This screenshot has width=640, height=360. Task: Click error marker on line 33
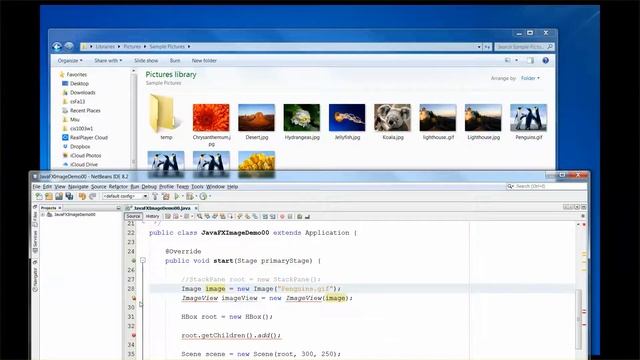pyautogui.click(x=133, y=335)
